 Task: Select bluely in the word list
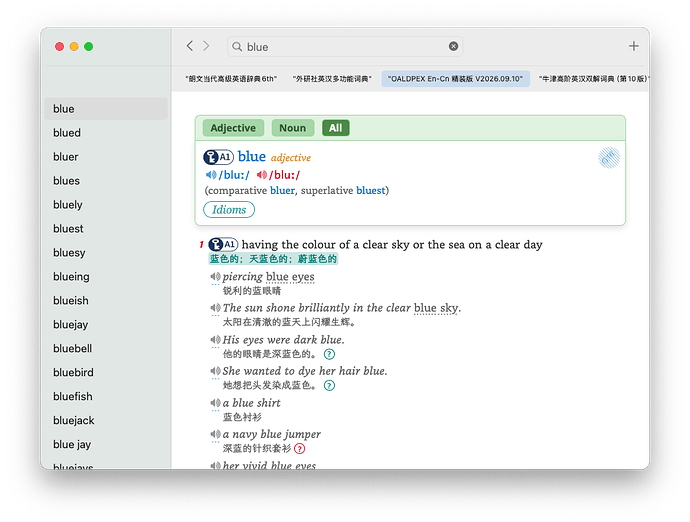pos(106,205)
